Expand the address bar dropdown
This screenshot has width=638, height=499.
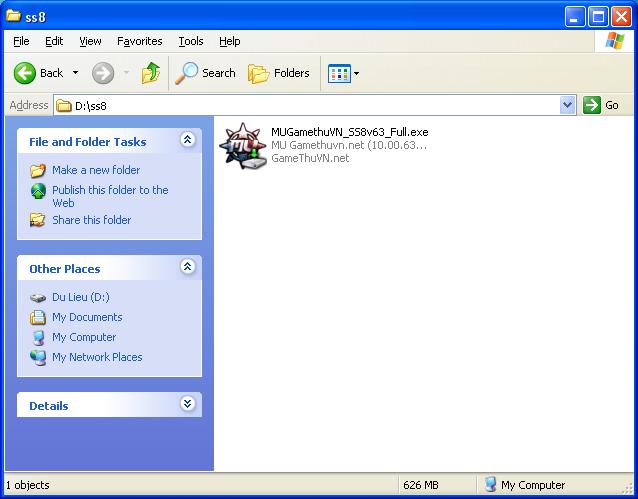(x=568, y=105)
